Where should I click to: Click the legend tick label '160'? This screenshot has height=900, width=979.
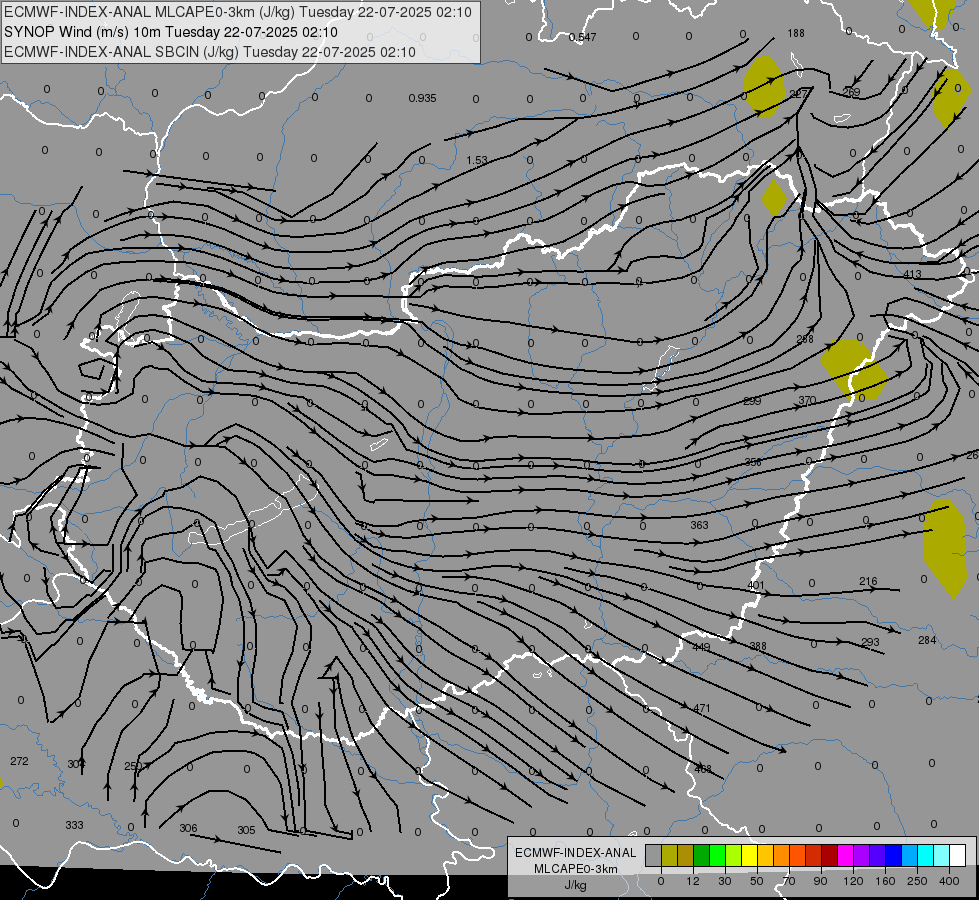tap(885, 881)
